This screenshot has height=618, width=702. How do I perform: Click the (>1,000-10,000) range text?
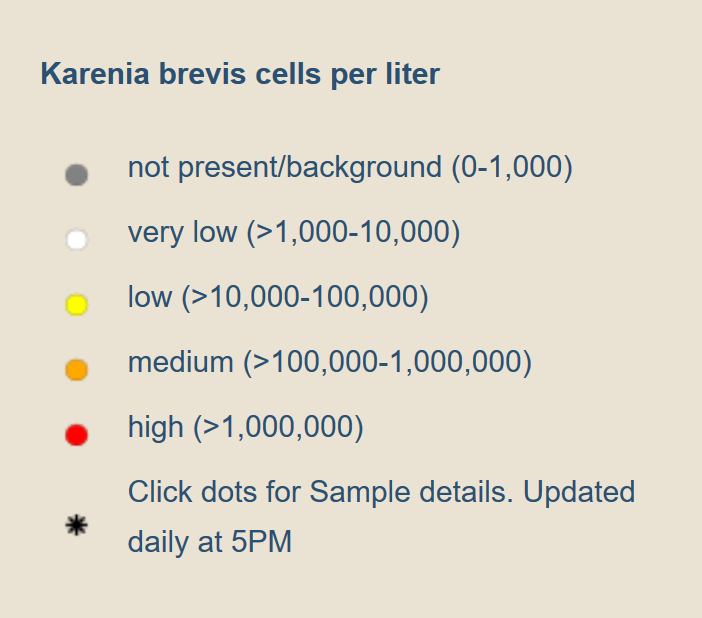354,233
